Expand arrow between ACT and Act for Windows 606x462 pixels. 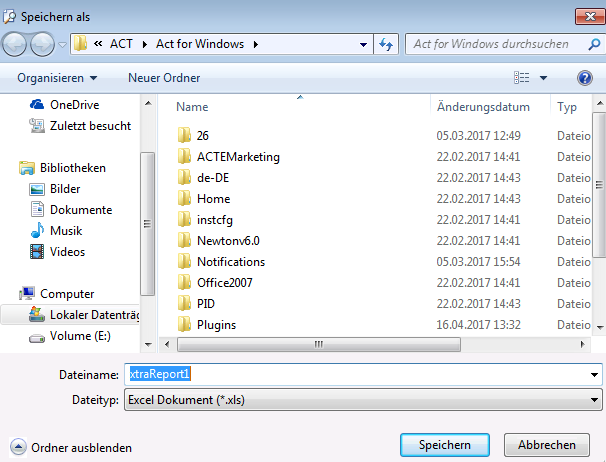click(145, 44)
